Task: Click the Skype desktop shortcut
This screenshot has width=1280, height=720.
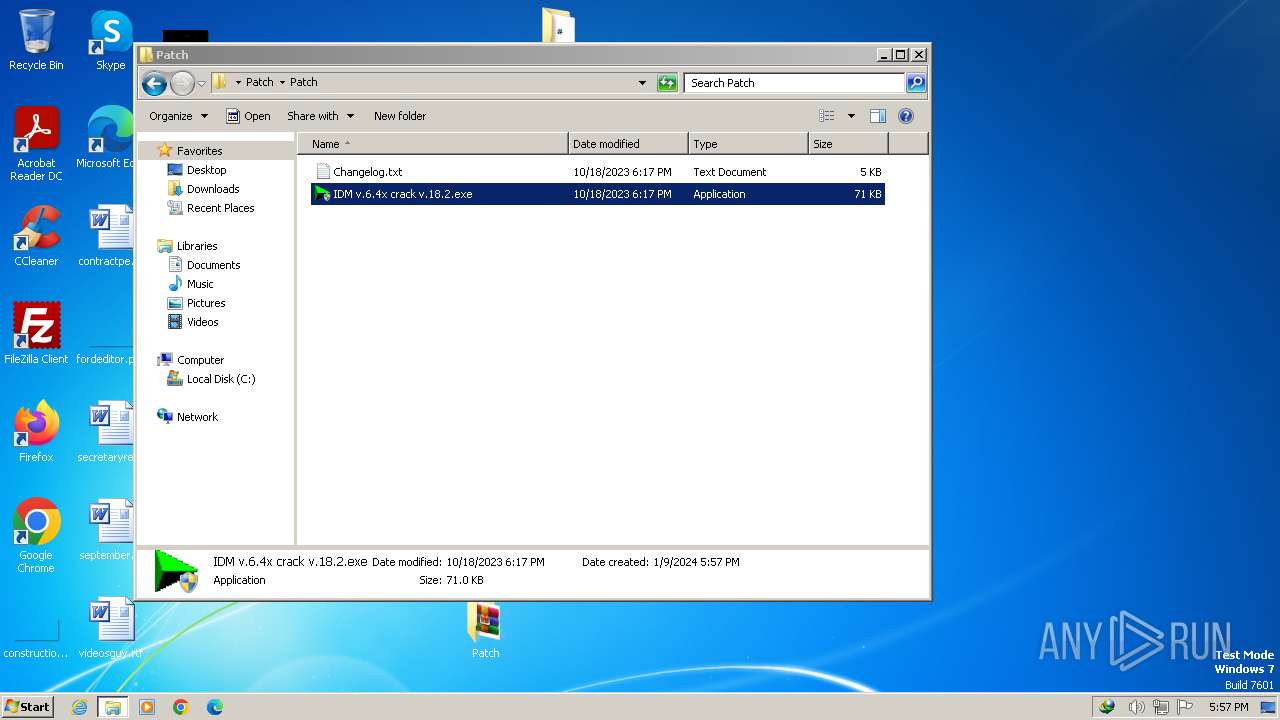Action: click(110, 40)
